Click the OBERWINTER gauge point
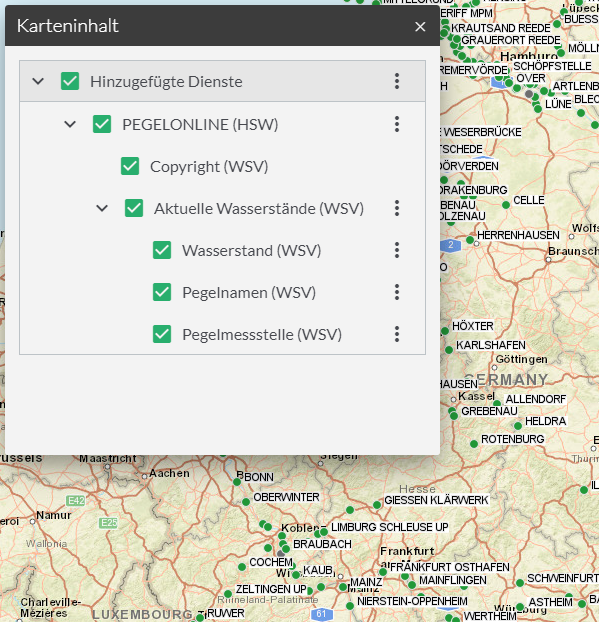Image resolution: width=599 pixels, height=622 pixels. point(246,502)
